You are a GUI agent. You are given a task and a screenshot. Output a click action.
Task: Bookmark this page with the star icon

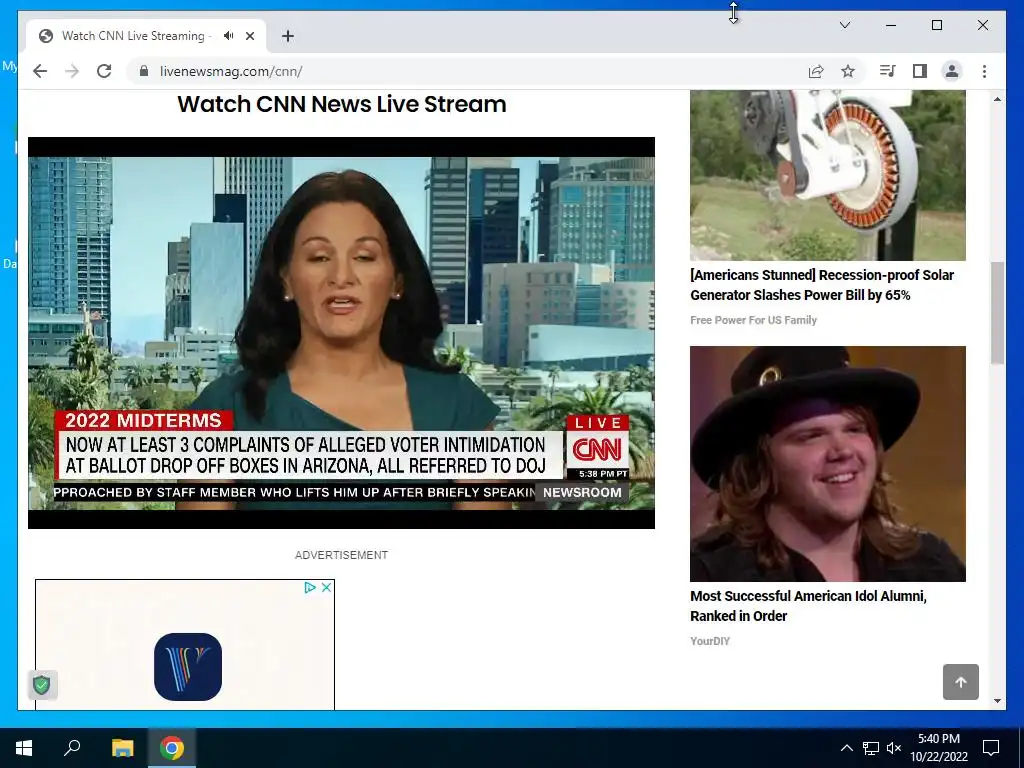[x=848, y=71]
